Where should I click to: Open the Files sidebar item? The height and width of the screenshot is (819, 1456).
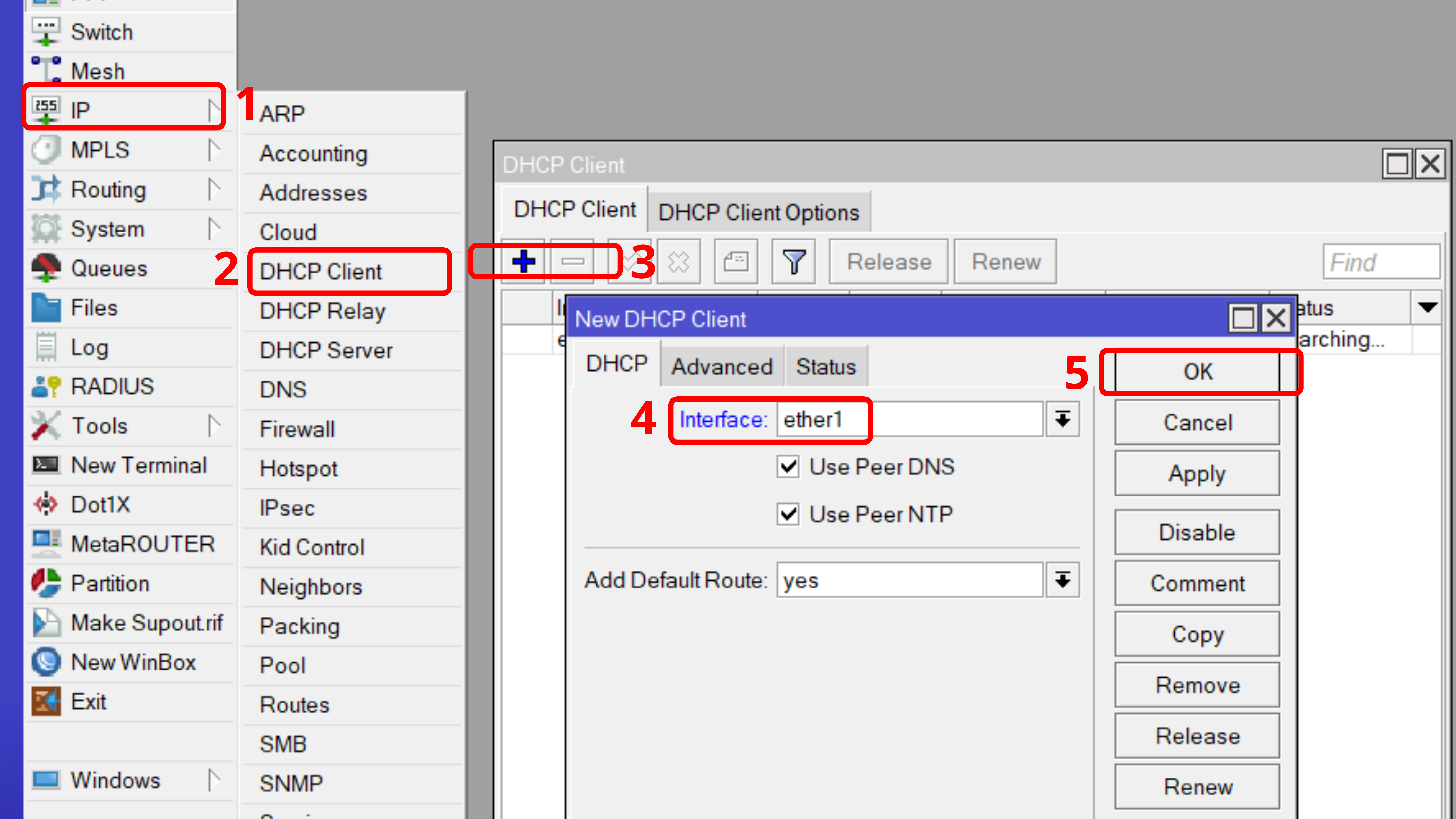94,308
